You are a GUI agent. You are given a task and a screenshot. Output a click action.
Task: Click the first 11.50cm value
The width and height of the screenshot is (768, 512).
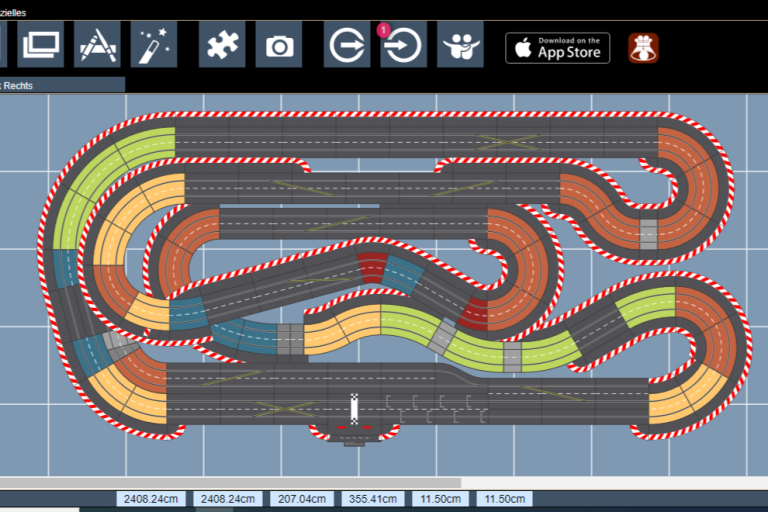tap(440, 499)
